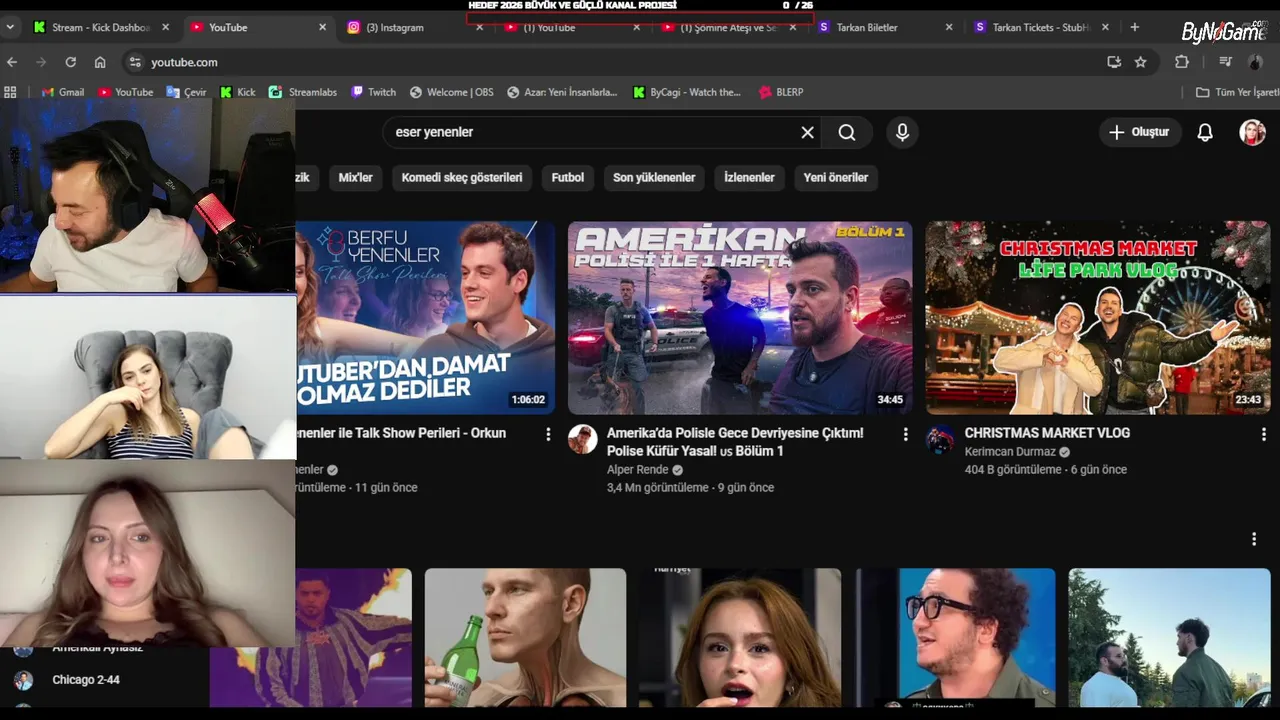Open Kerimcan Durmaz channel avatar

(x=940, y=438)
